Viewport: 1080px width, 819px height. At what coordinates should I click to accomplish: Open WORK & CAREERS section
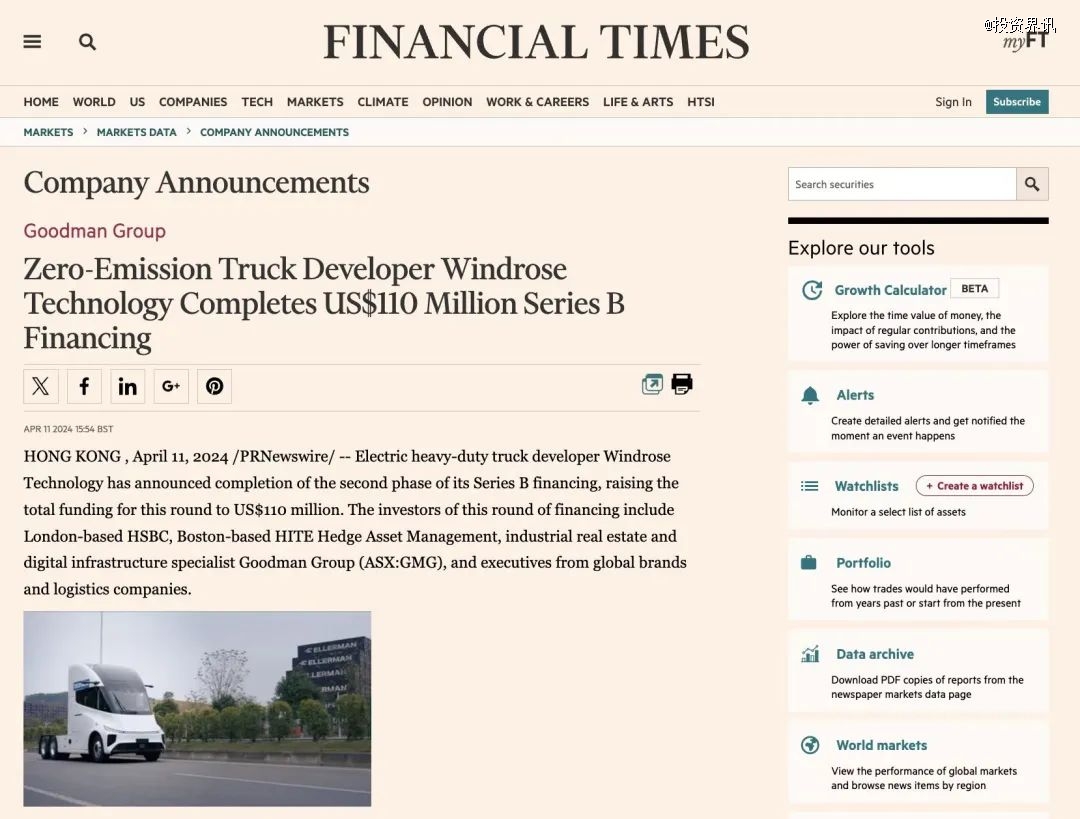(x=537, y=102)
